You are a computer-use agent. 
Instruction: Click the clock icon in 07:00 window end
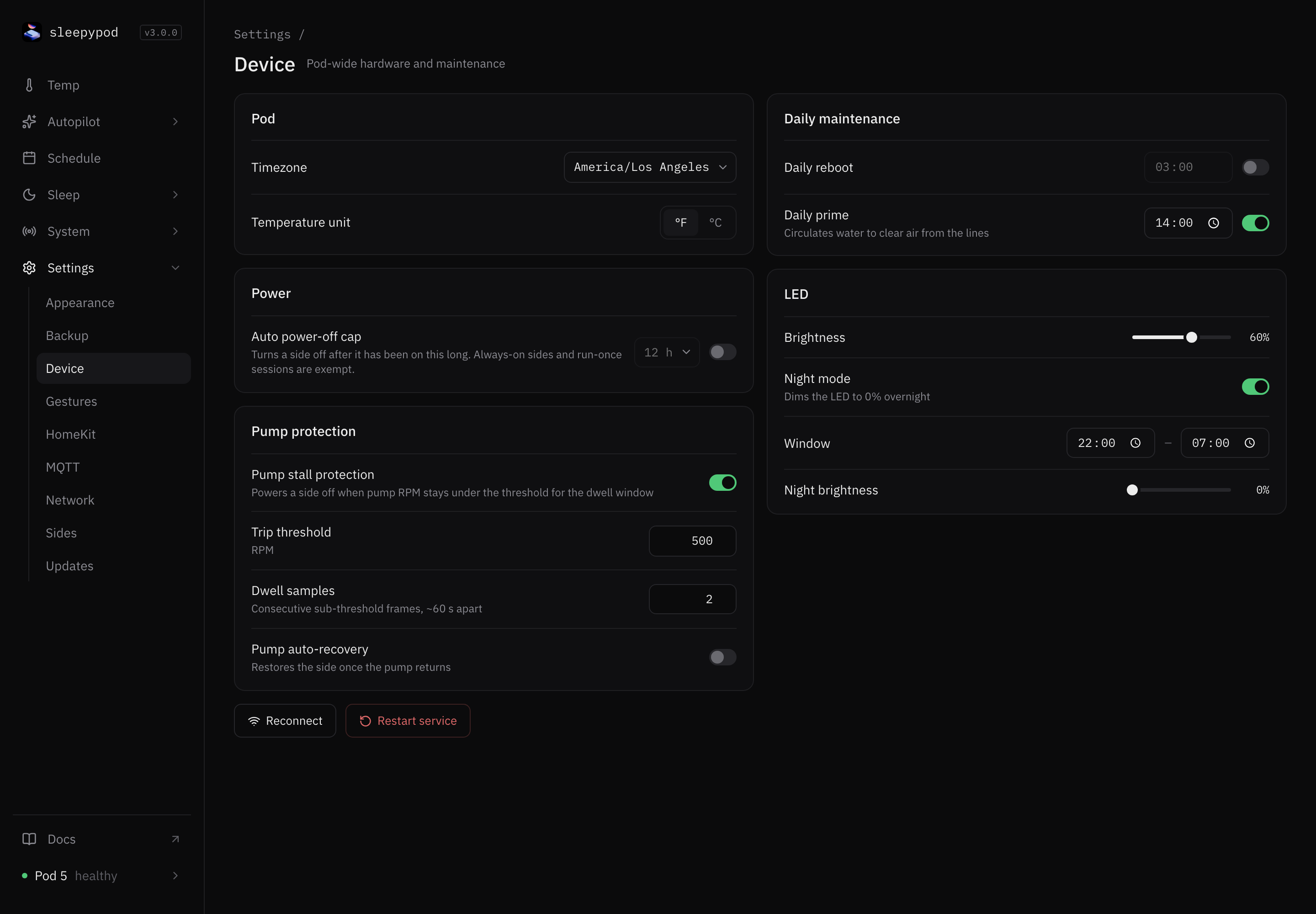(1250, 443)
